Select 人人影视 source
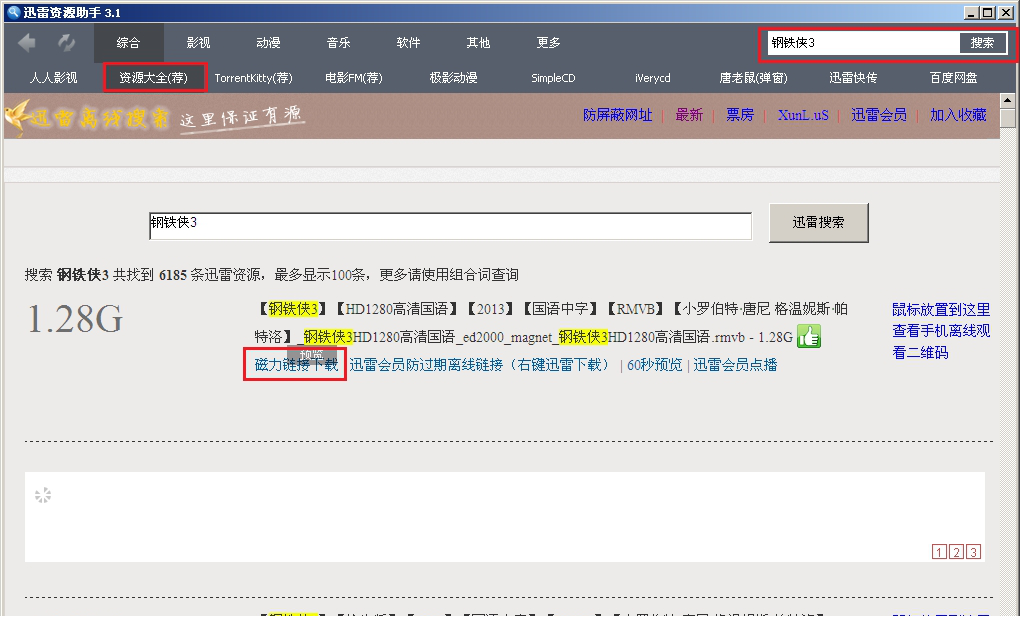This screenshot has width=1020, height=640. point(53,78)
